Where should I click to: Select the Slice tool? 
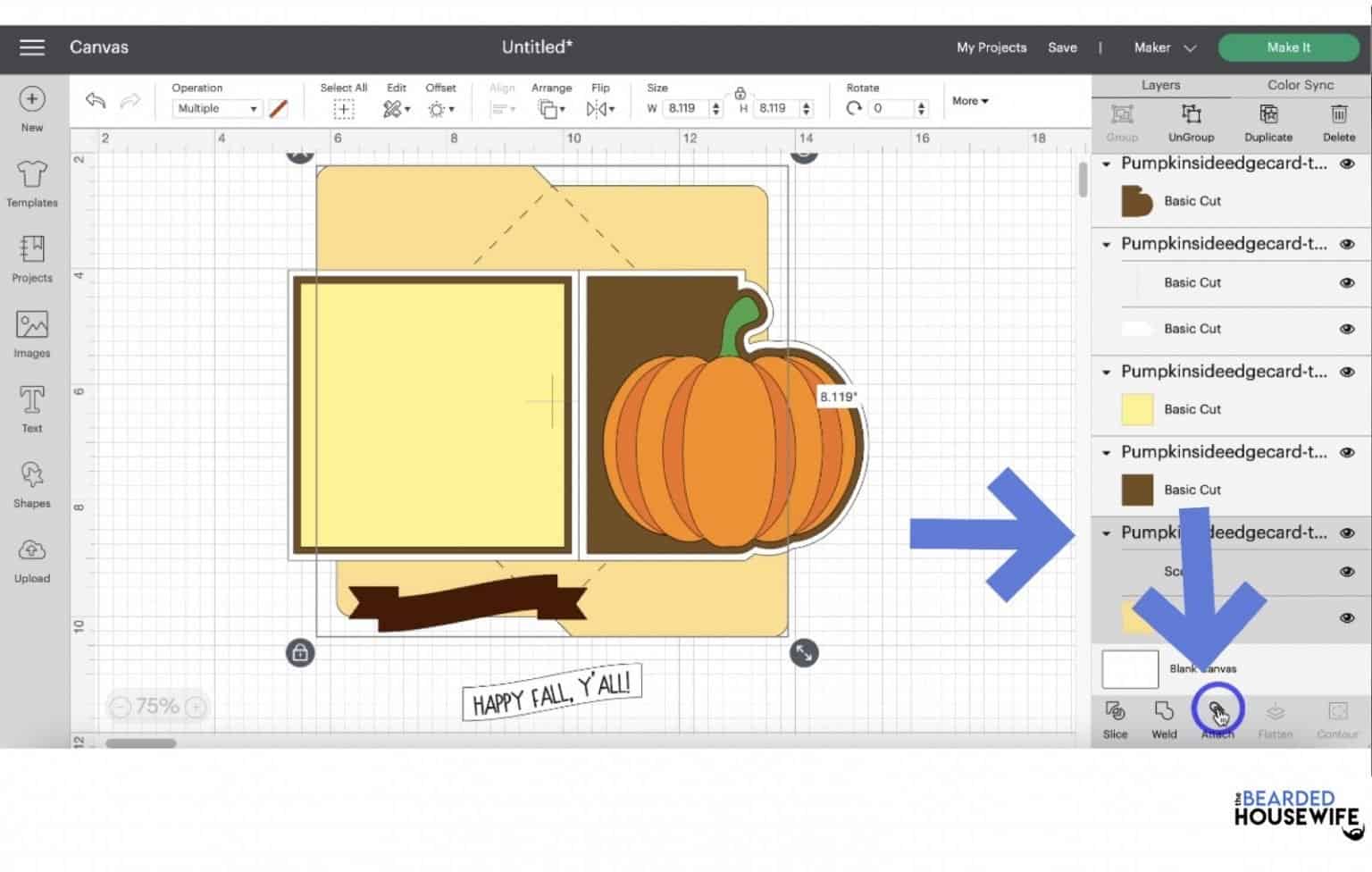1115,719
